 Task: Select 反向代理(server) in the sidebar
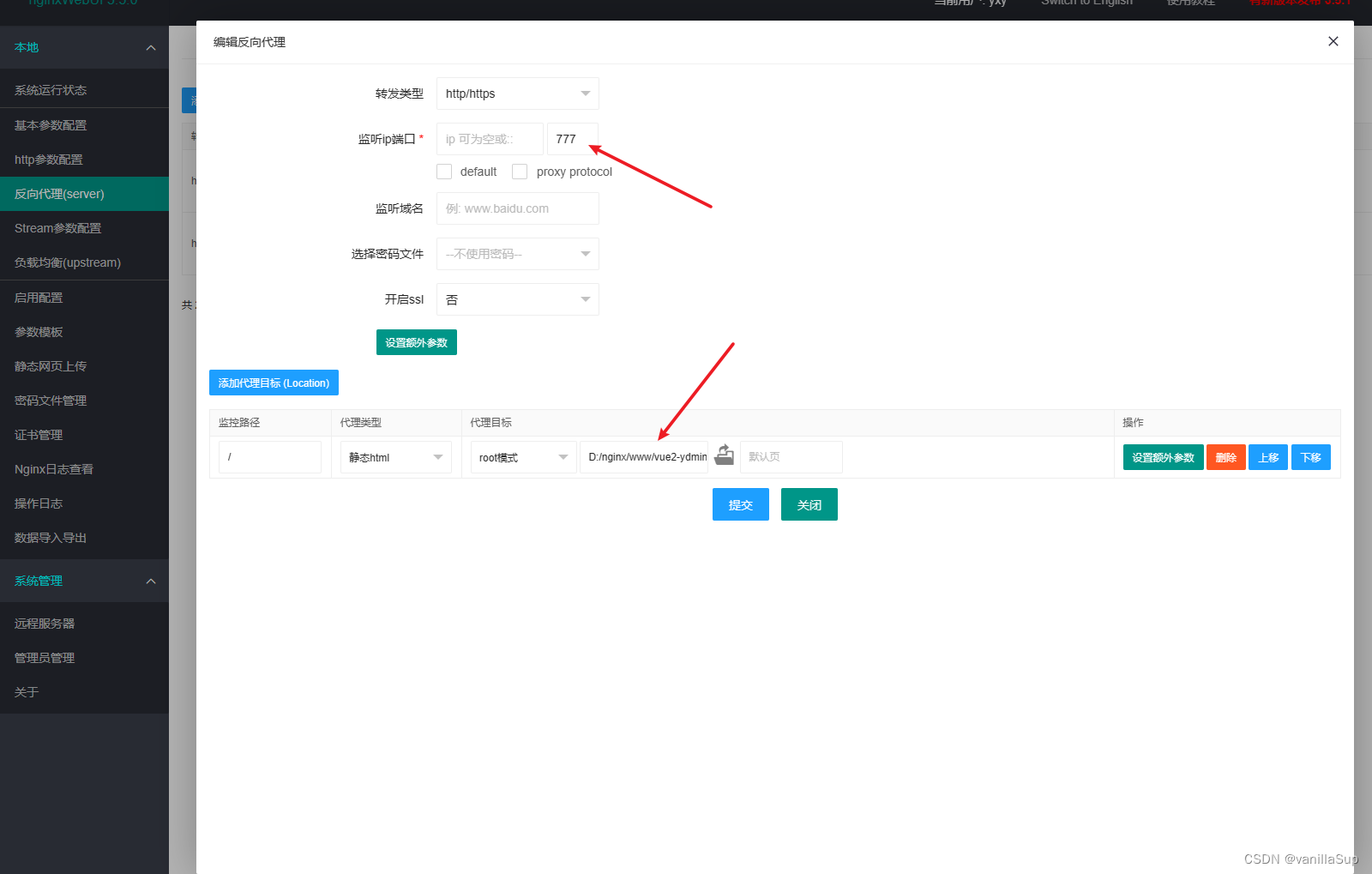tap(84, 194)
